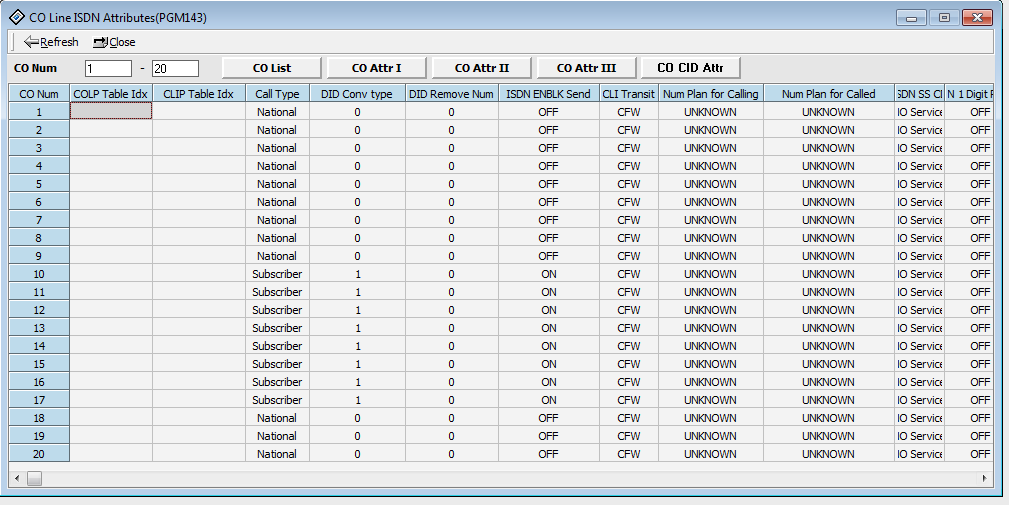Switch to CO Attr I page
Viewport: 1009px width, 505px height.
tap(376, 68)
